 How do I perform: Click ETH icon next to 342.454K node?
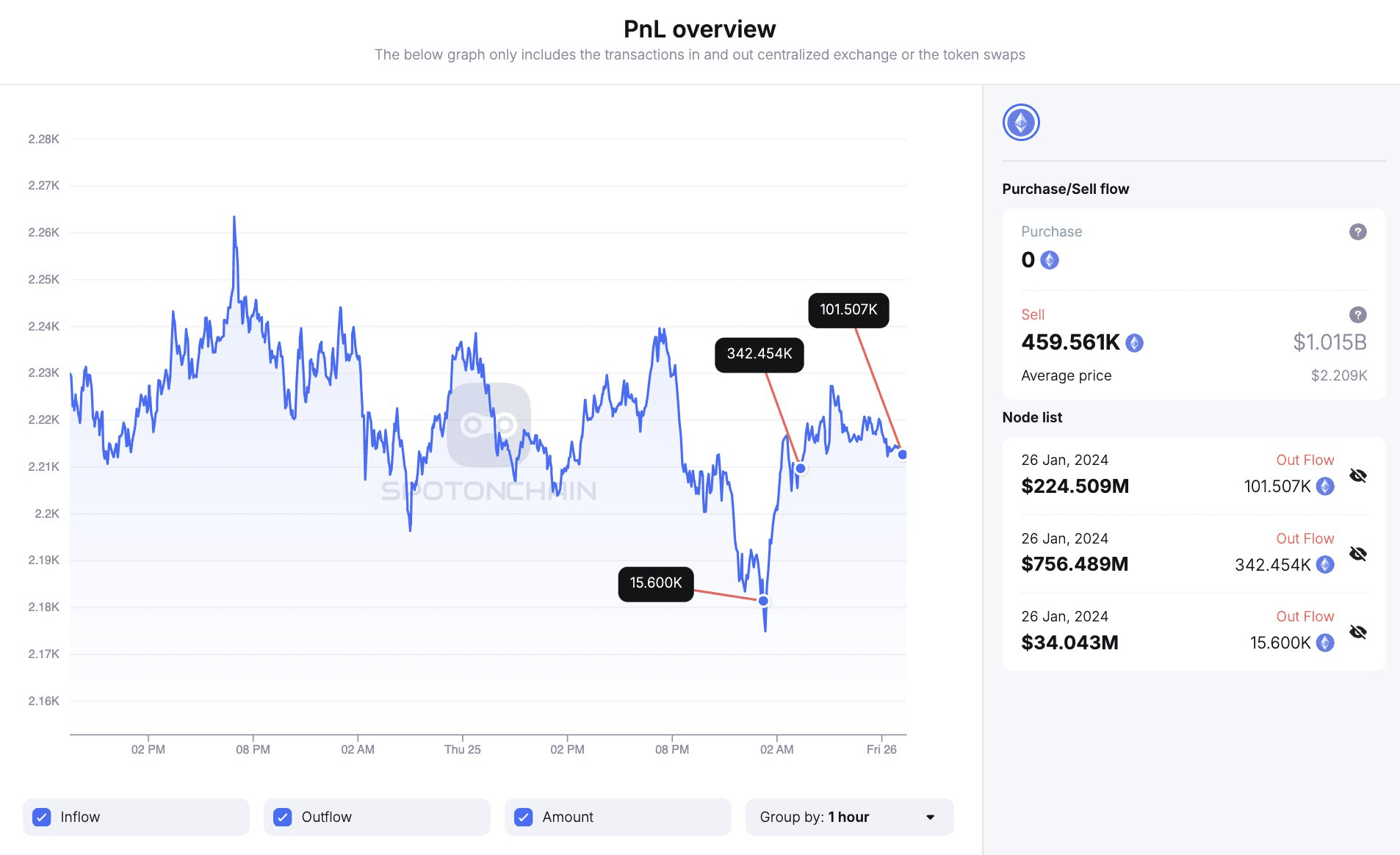point(1325,564)
